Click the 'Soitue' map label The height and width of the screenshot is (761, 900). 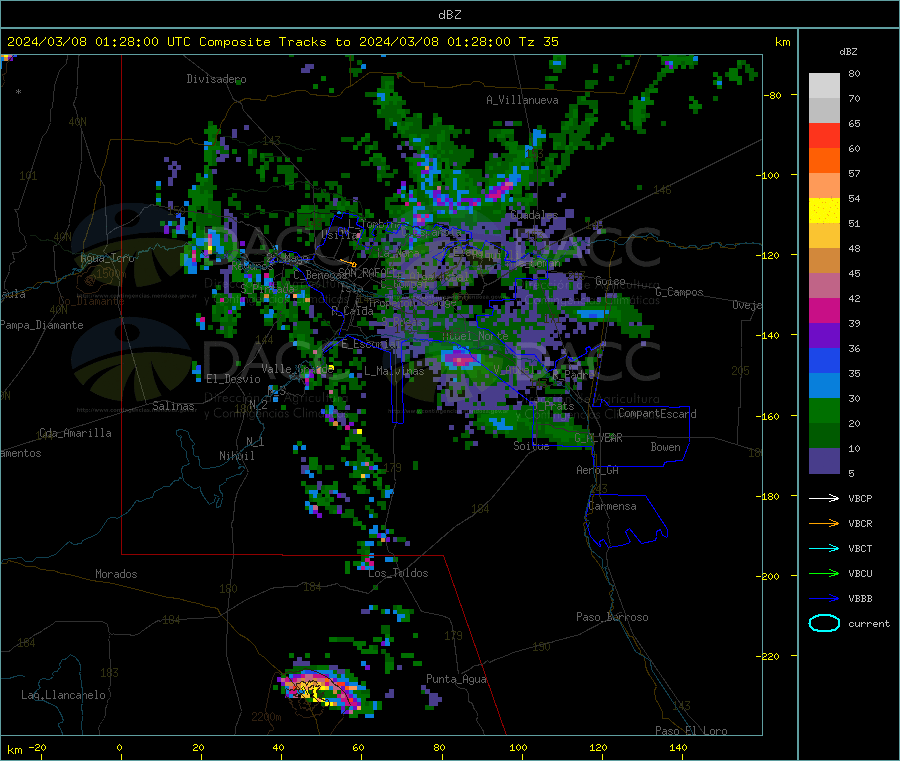[531, 445]
